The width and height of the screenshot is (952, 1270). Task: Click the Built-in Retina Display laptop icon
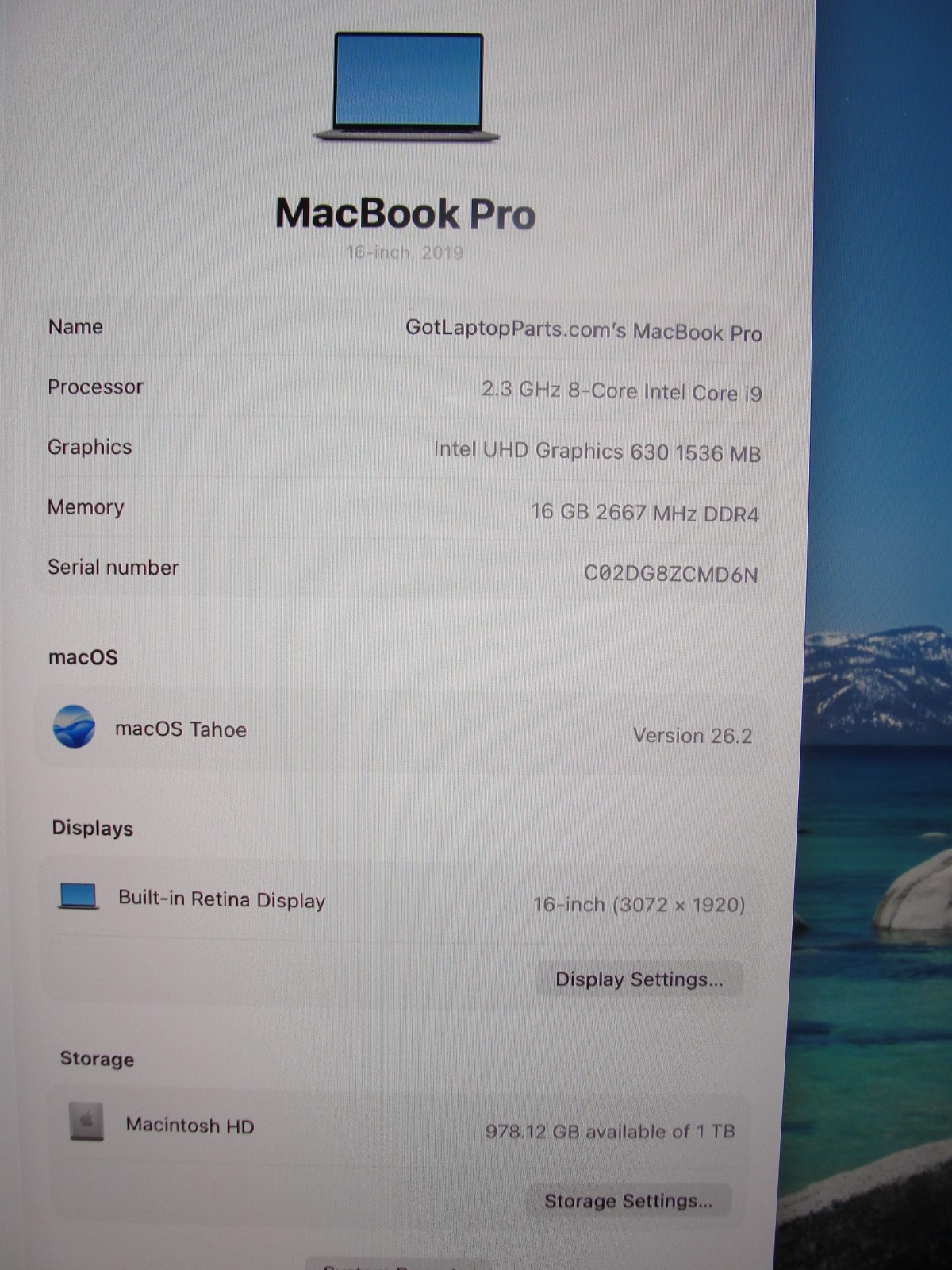(79, 897)
